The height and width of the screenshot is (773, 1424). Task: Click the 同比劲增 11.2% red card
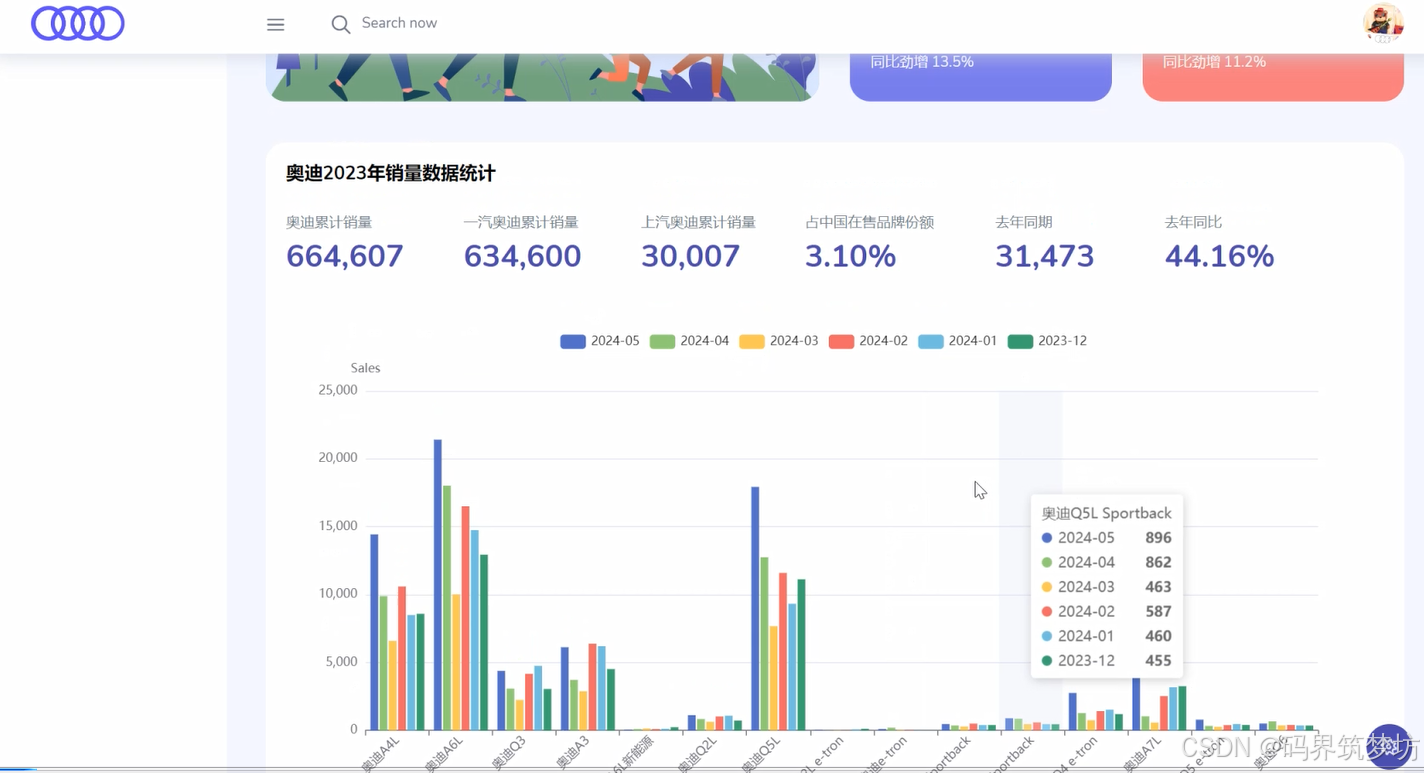[x=1273, y=76]
